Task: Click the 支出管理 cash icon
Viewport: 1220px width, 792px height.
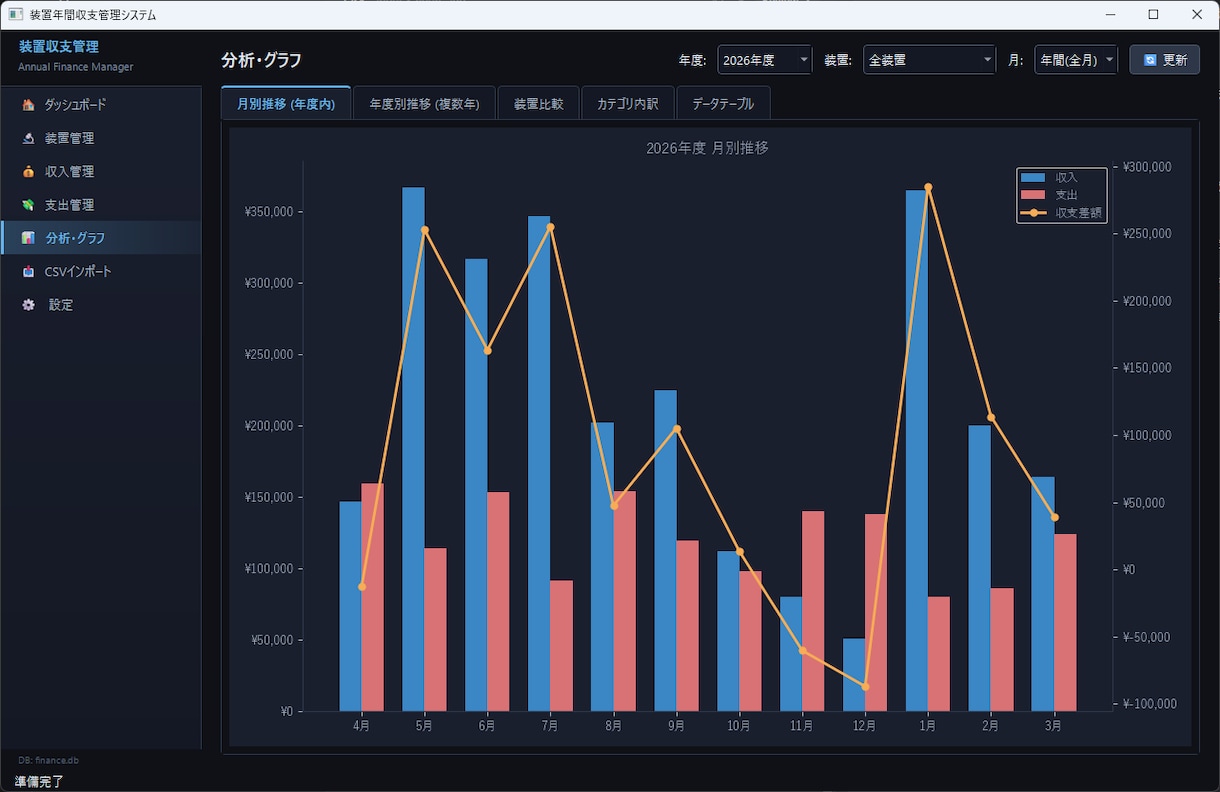Action: click(x=28, y=205)
